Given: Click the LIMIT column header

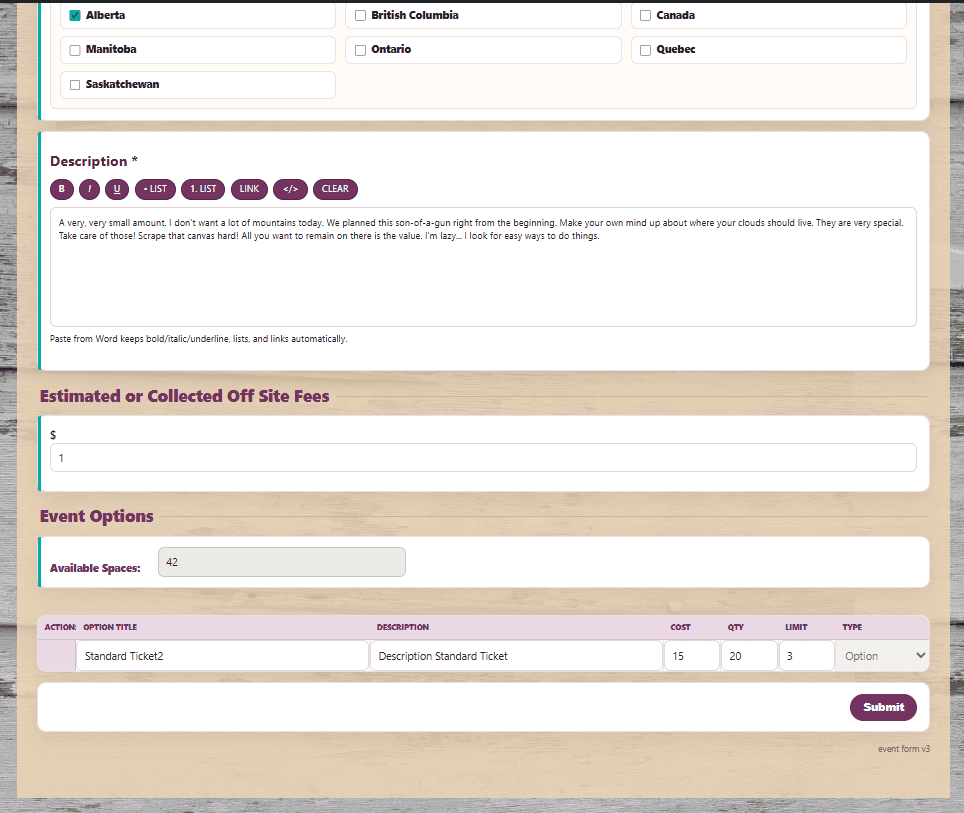Looking at the screenshot, I should [796, 627].
